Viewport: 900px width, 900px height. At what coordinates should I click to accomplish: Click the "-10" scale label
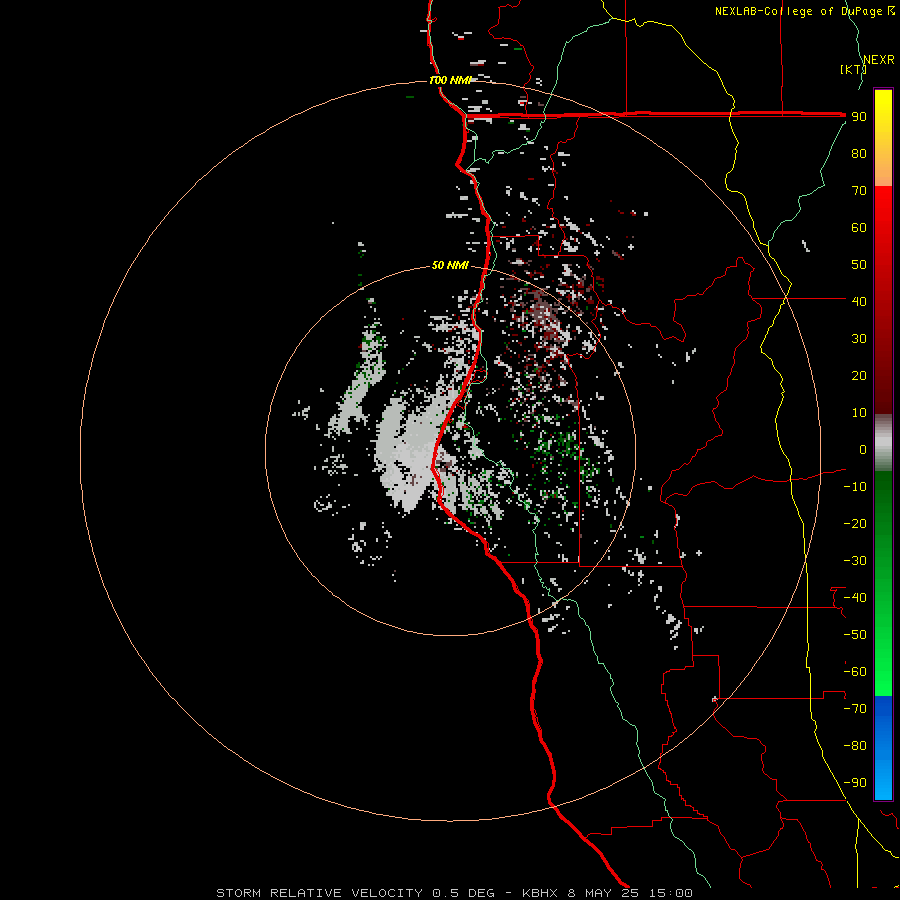click(x=855, y=487)
